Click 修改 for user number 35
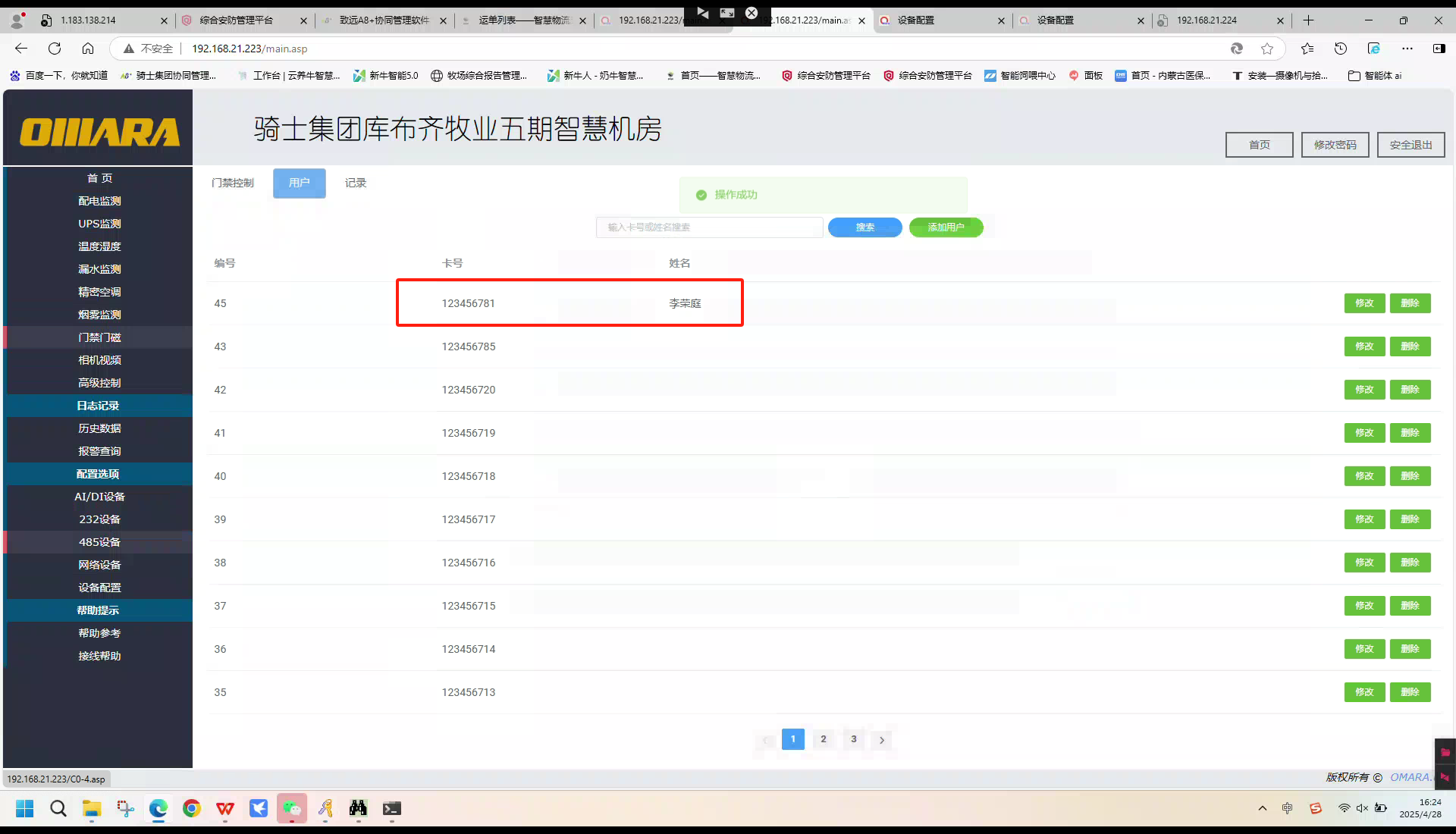 coord(1364,692)
